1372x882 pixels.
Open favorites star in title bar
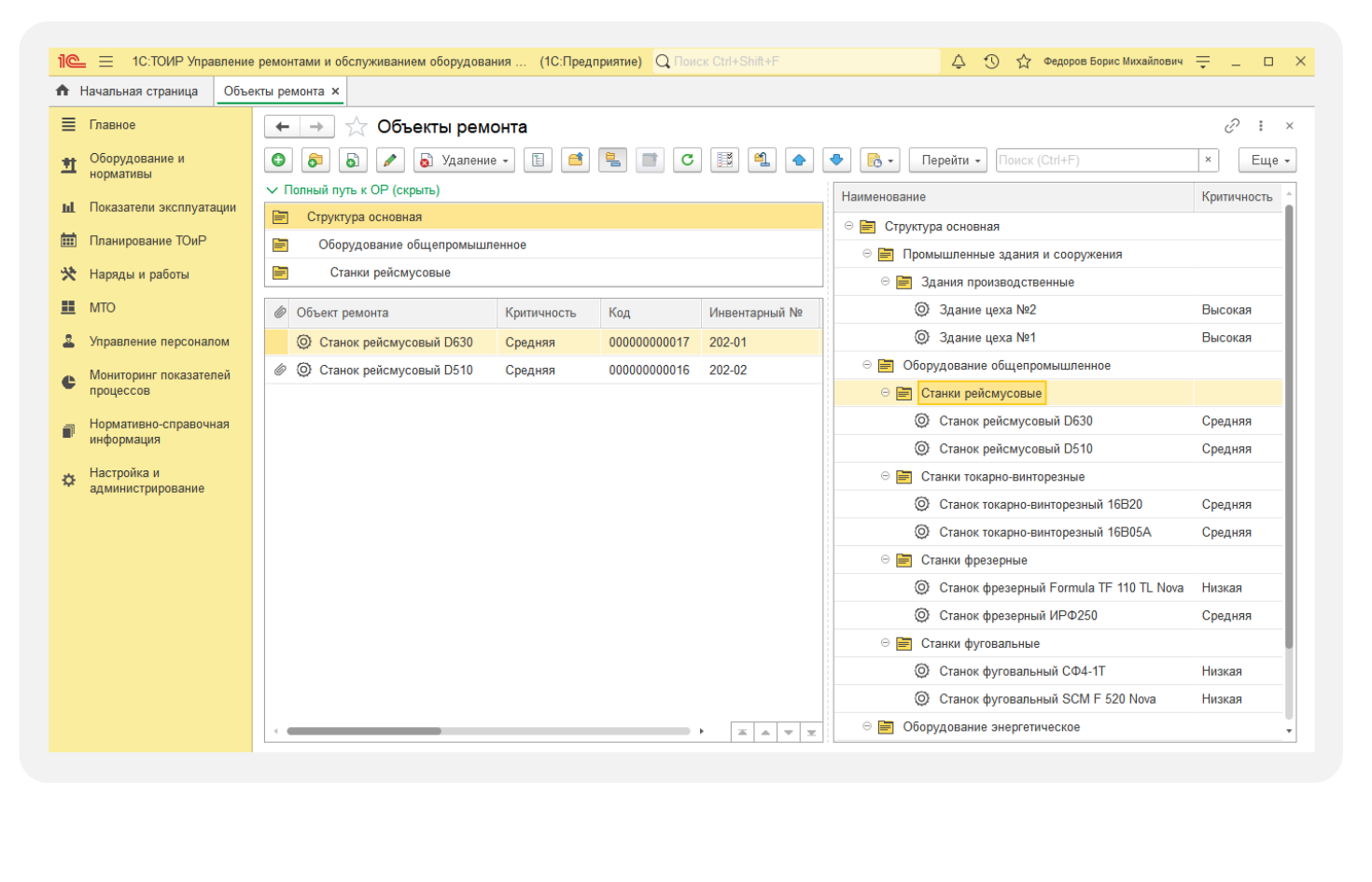pos(1024,62)
